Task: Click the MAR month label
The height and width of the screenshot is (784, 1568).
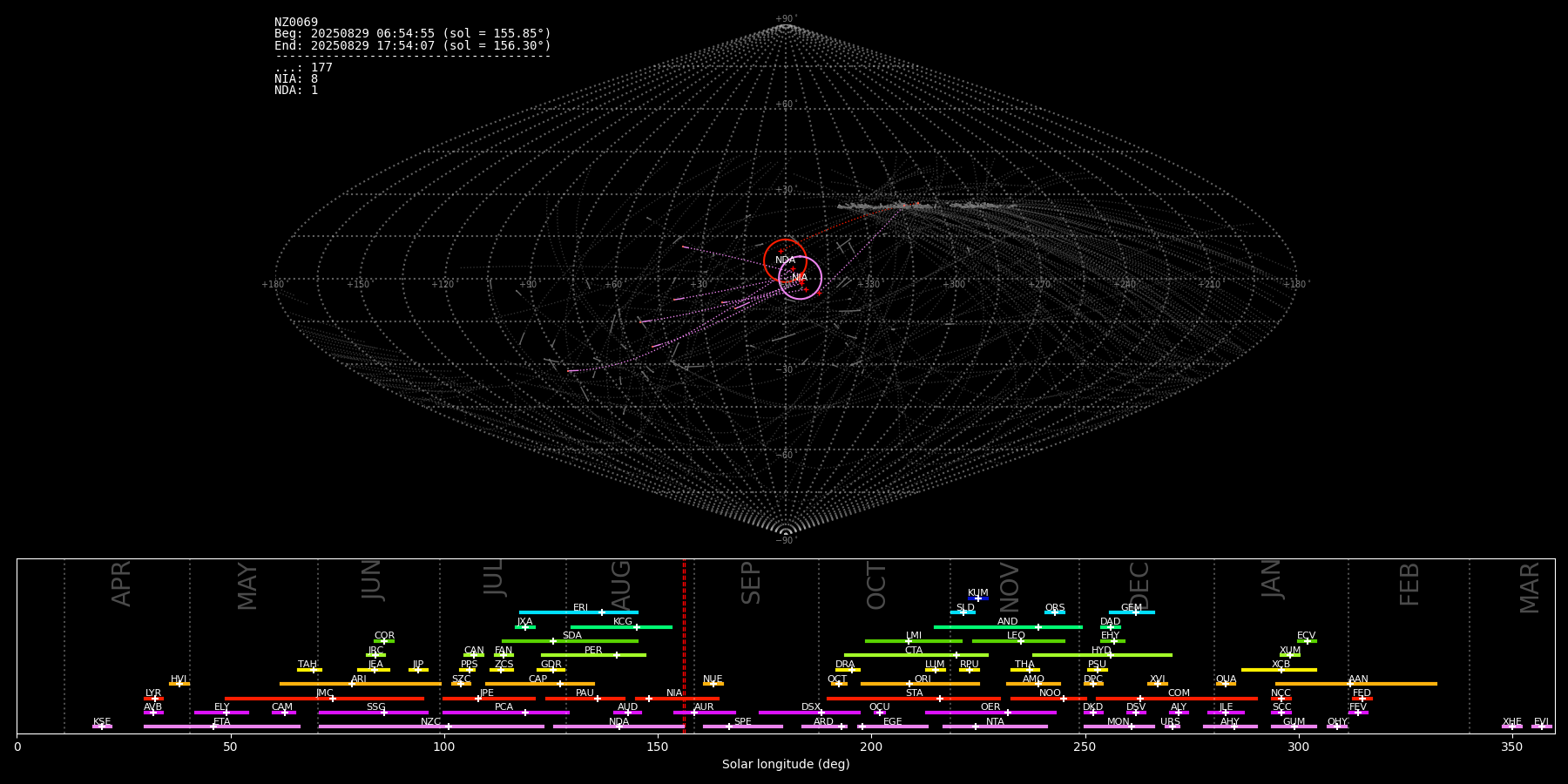Action: (x=1530, y=588)
